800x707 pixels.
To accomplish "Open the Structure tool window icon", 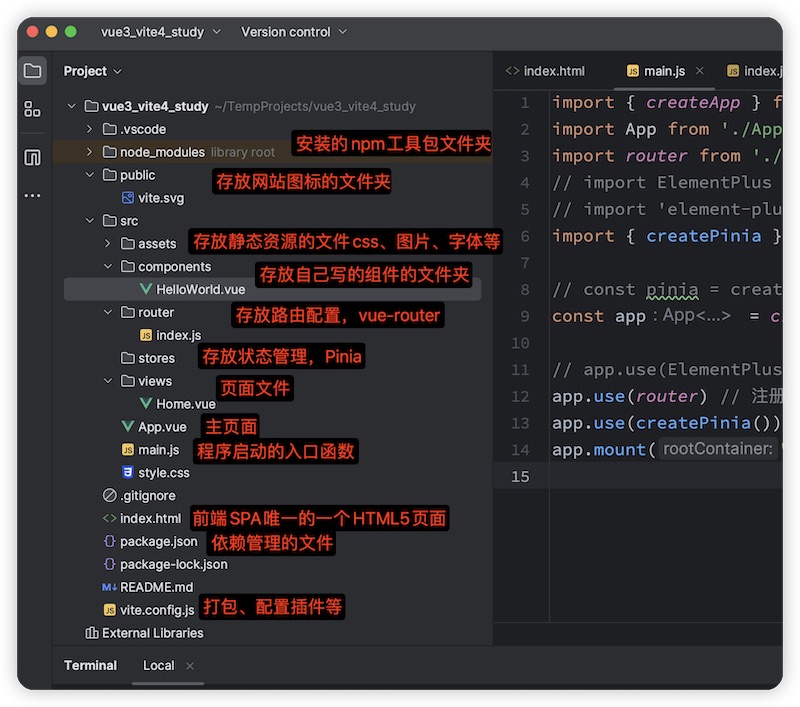I will pyautogui.click(x=33, y=109).
